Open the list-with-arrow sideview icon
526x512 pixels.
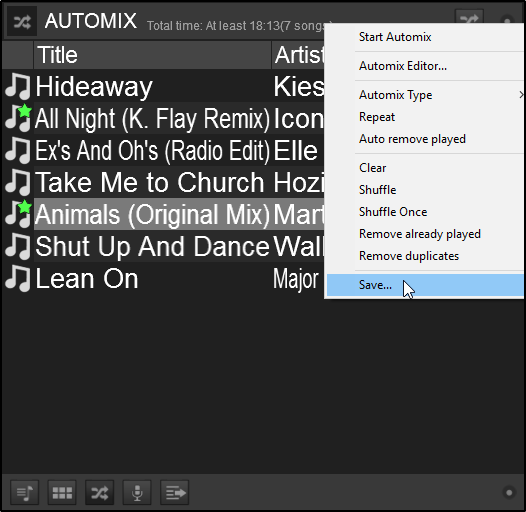pyautogui.click(x=175, y=493)
